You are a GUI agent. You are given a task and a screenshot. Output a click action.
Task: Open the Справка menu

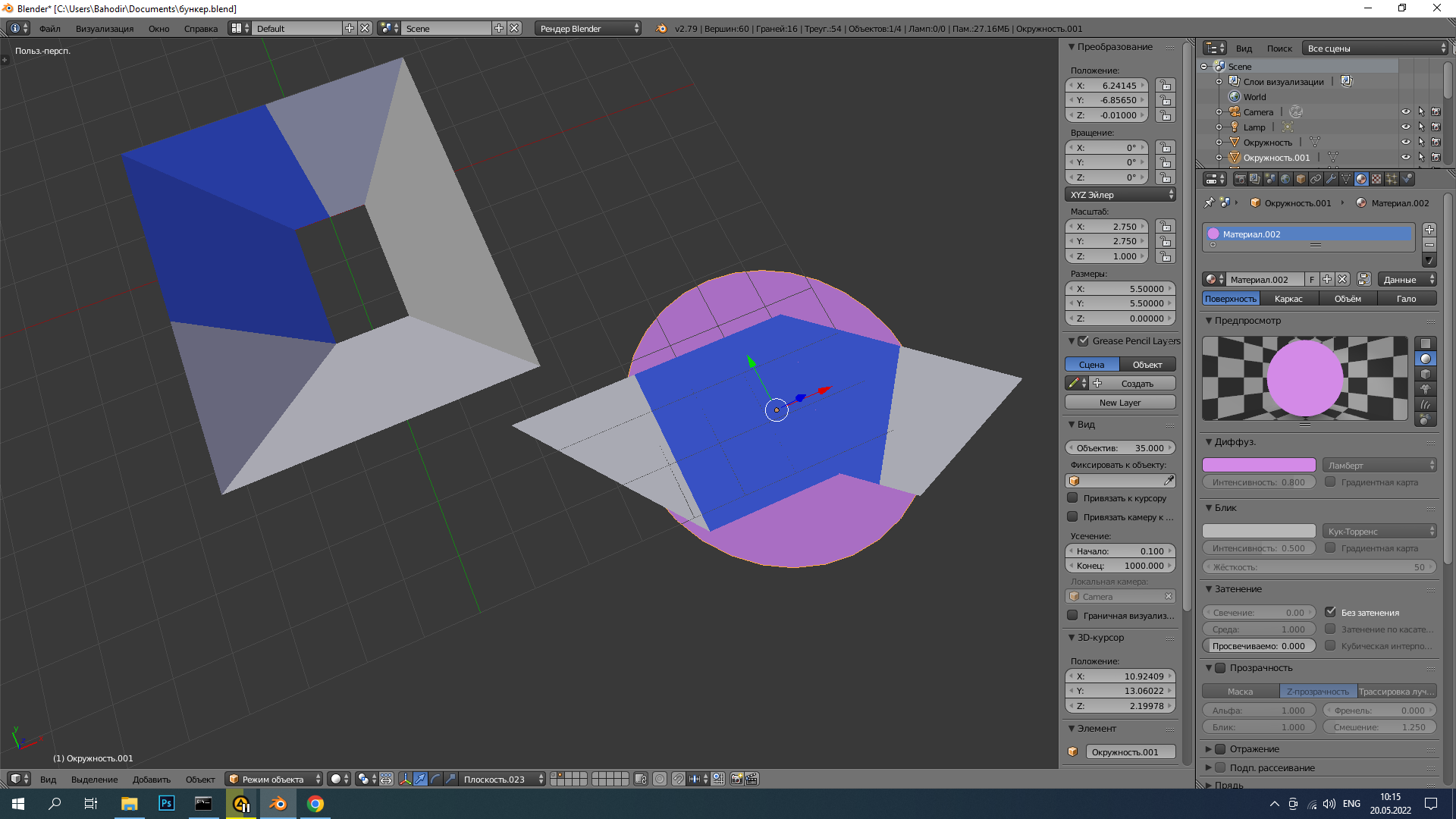201,28
